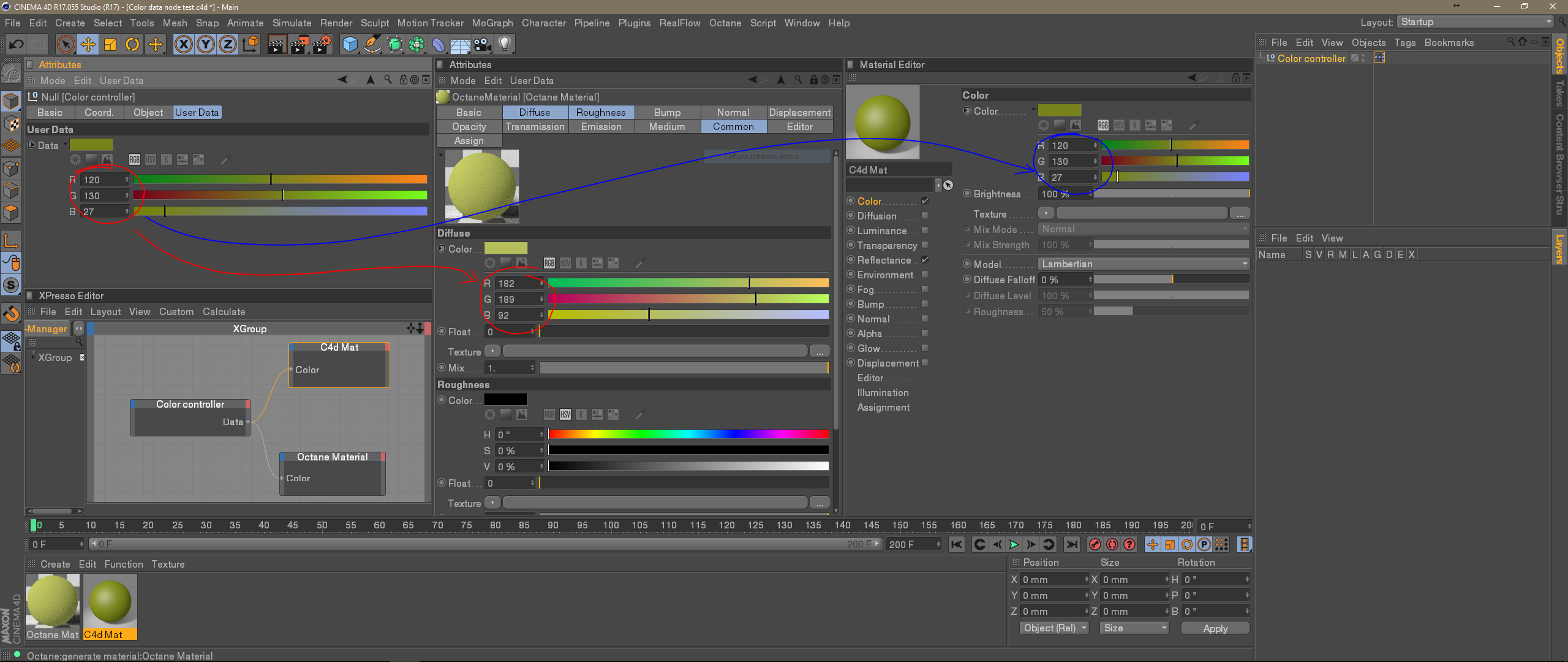The width and height of the screenshot is (1568, 662).
Task: Toggle the Reflectance channel checkbox
Action: tap(925, 260)
